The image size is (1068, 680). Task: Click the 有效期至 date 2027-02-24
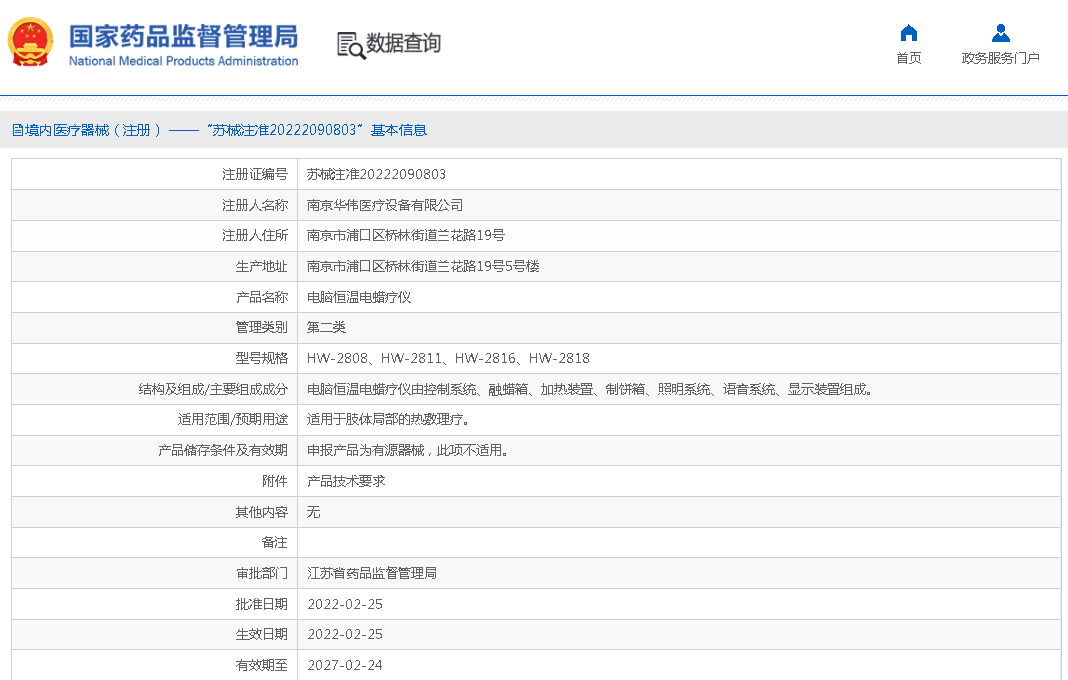point(345,665)
